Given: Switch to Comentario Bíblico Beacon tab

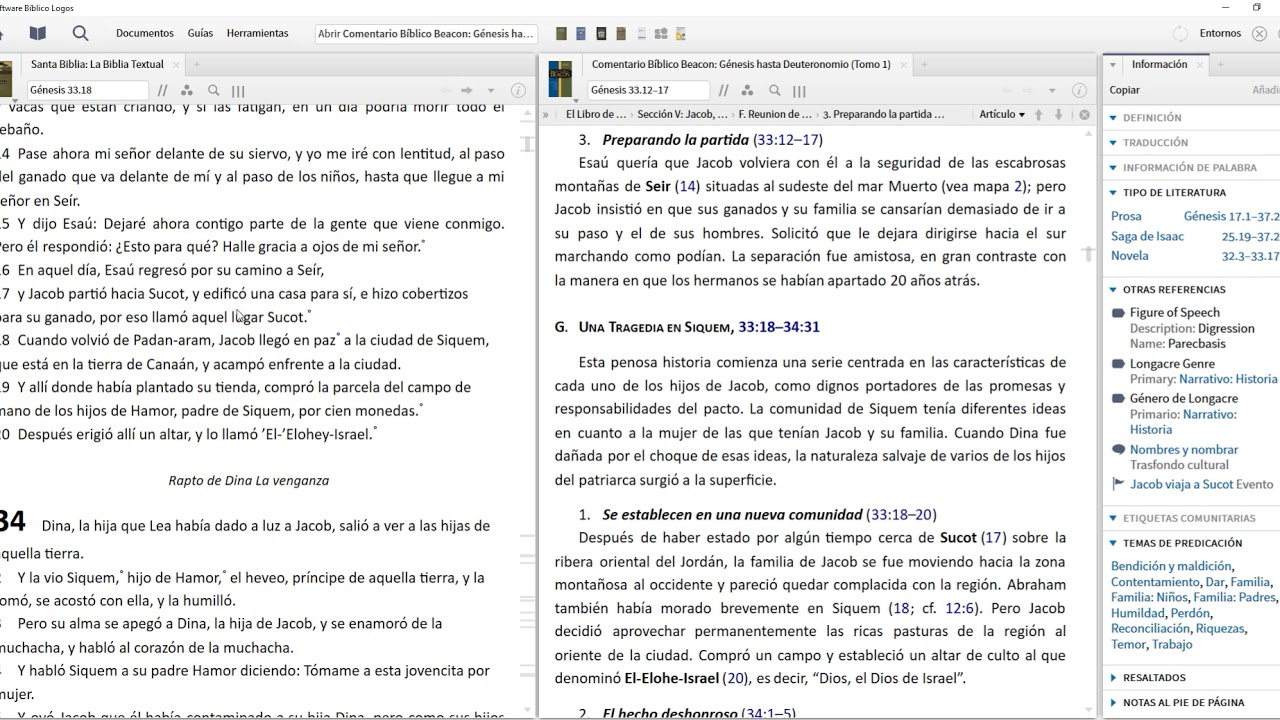Looking at the screenshot, I should 740,64.
